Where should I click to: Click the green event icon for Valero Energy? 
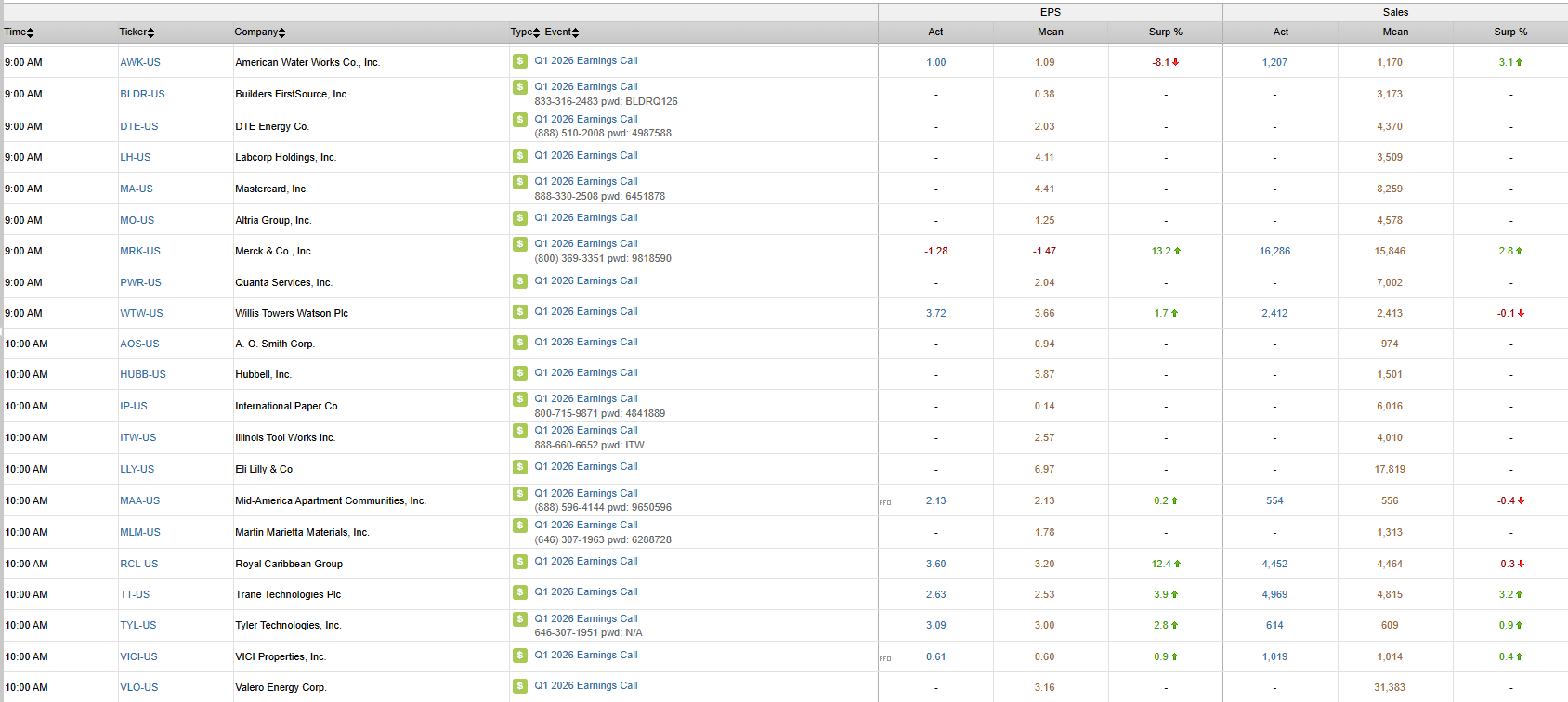tap(520, 686)
